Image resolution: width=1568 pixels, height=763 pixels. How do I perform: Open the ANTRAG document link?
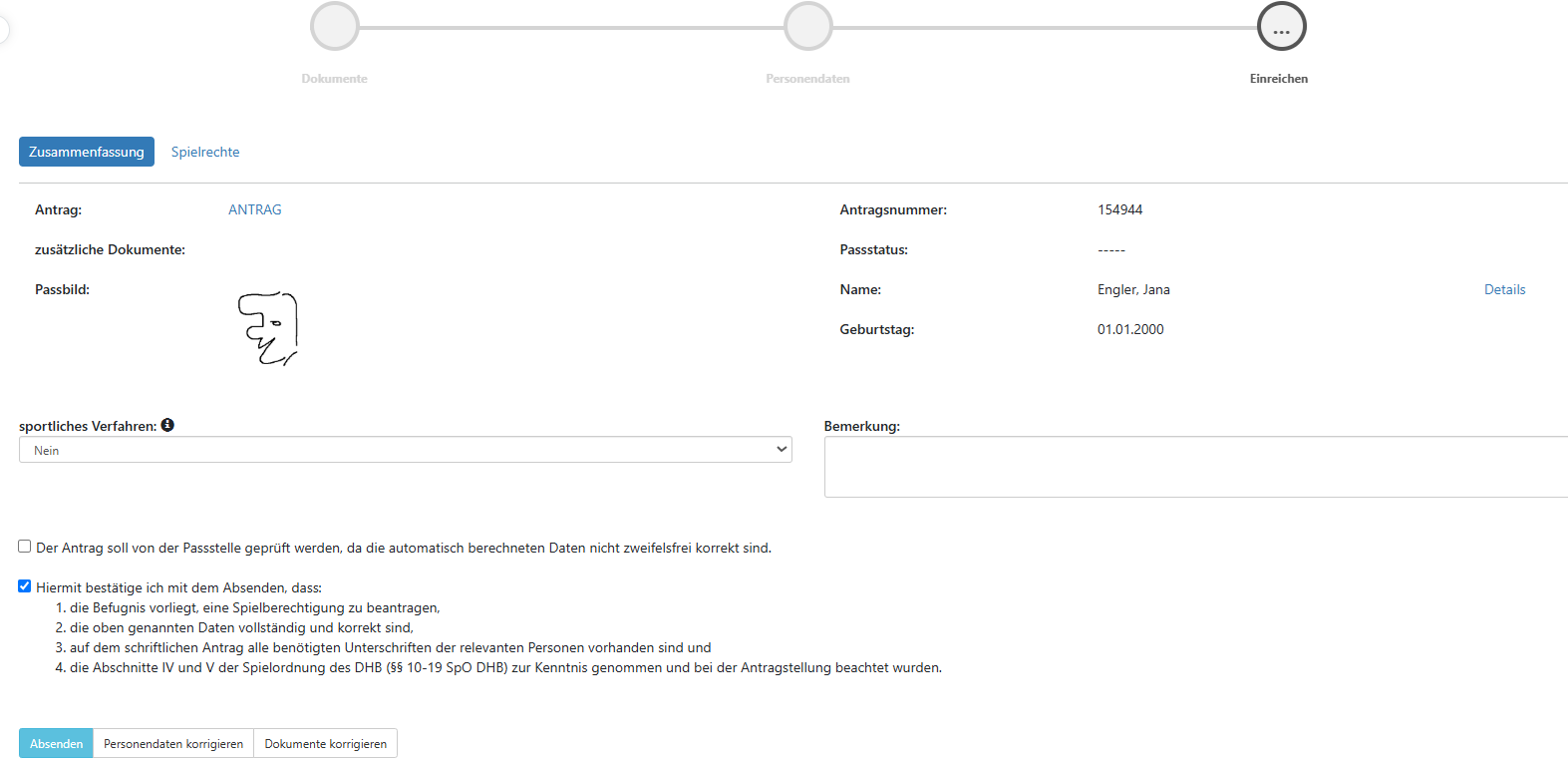(255, 209)
